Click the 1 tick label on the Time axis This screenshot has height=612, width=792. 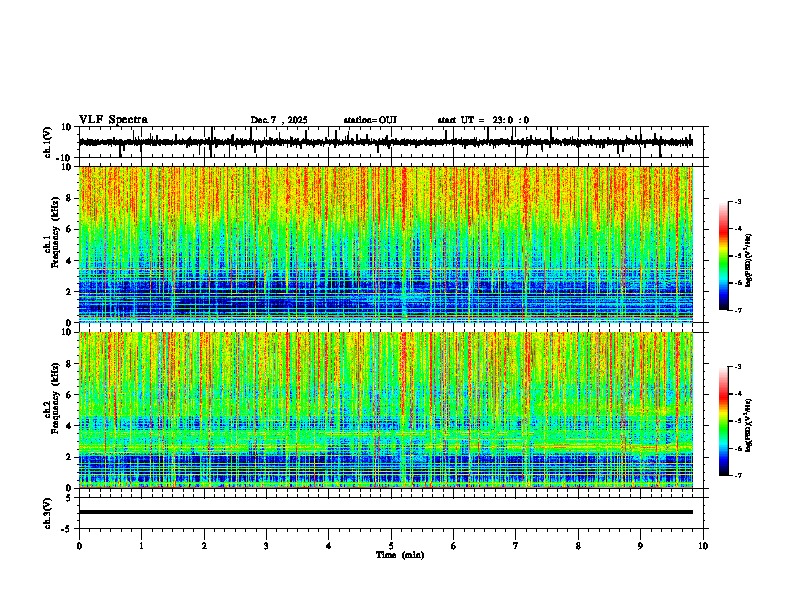(x=141, y=546)
